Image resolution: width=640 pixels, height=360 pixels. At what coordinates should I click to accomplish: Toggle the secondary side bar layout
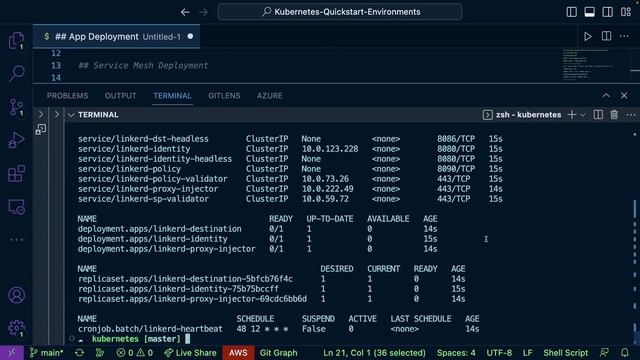click(x=607, y=12)
